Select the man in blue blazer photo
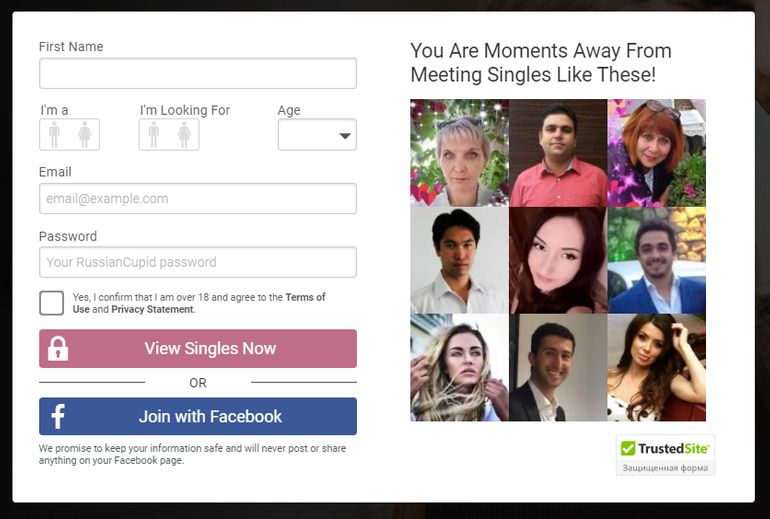 (x=657, y=260)
